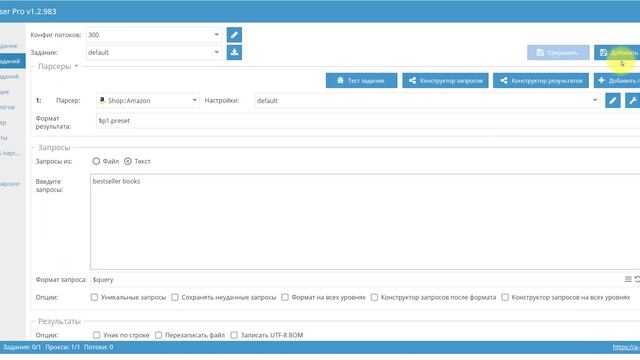Enable the Записать UTF-8 BOM checkbox

234,335
